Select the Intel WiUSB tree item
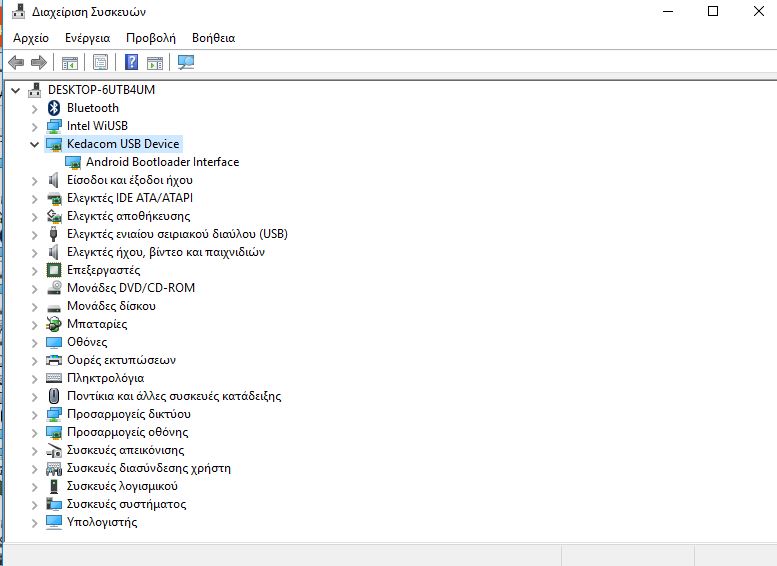The height and width of the screenshot is (566, 777). [x=97, y=126]
